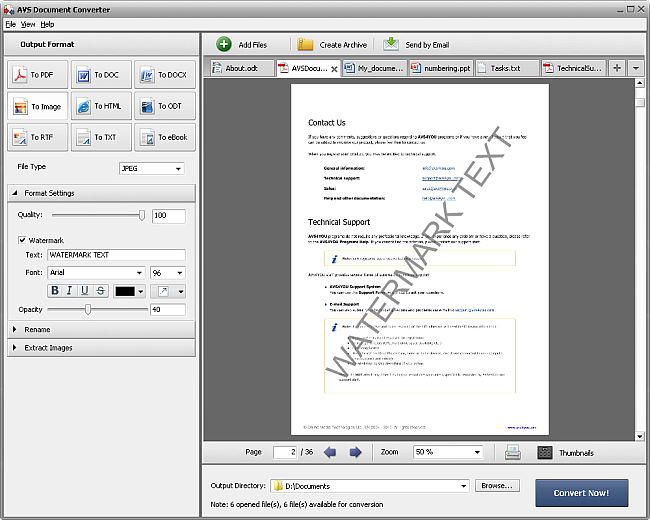Switch to the TechnicalSu... tab
650x520 pixels.
[x=574, y=68]
